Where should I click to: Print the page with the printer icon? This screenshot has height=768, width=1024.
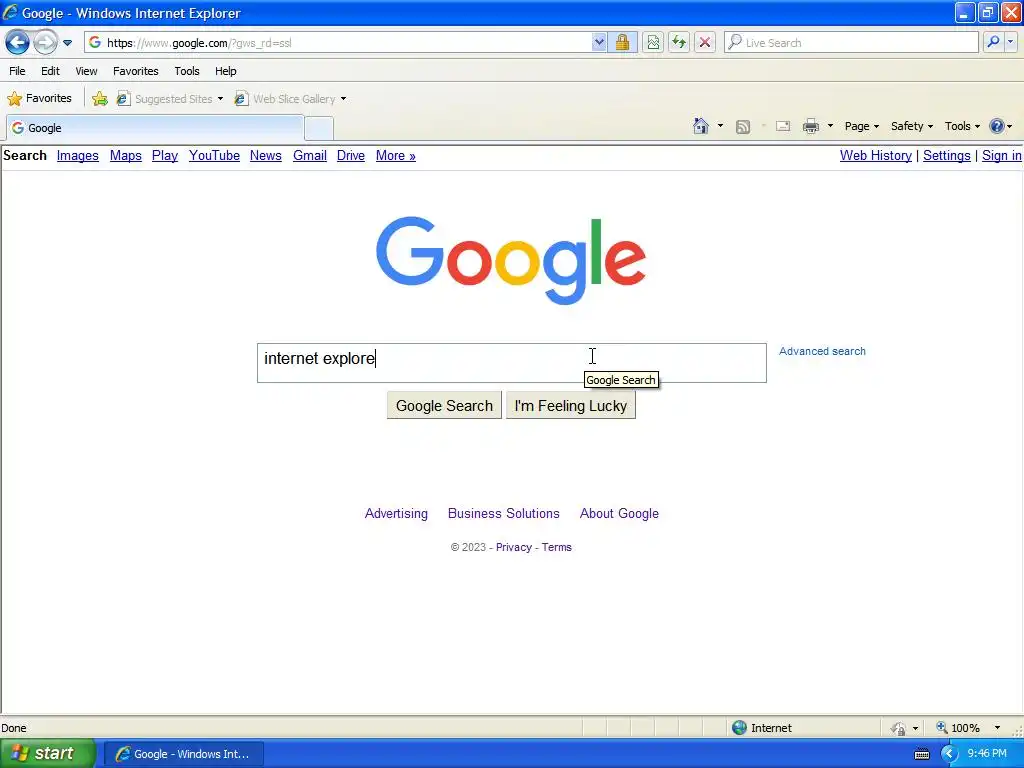point(810,126)
